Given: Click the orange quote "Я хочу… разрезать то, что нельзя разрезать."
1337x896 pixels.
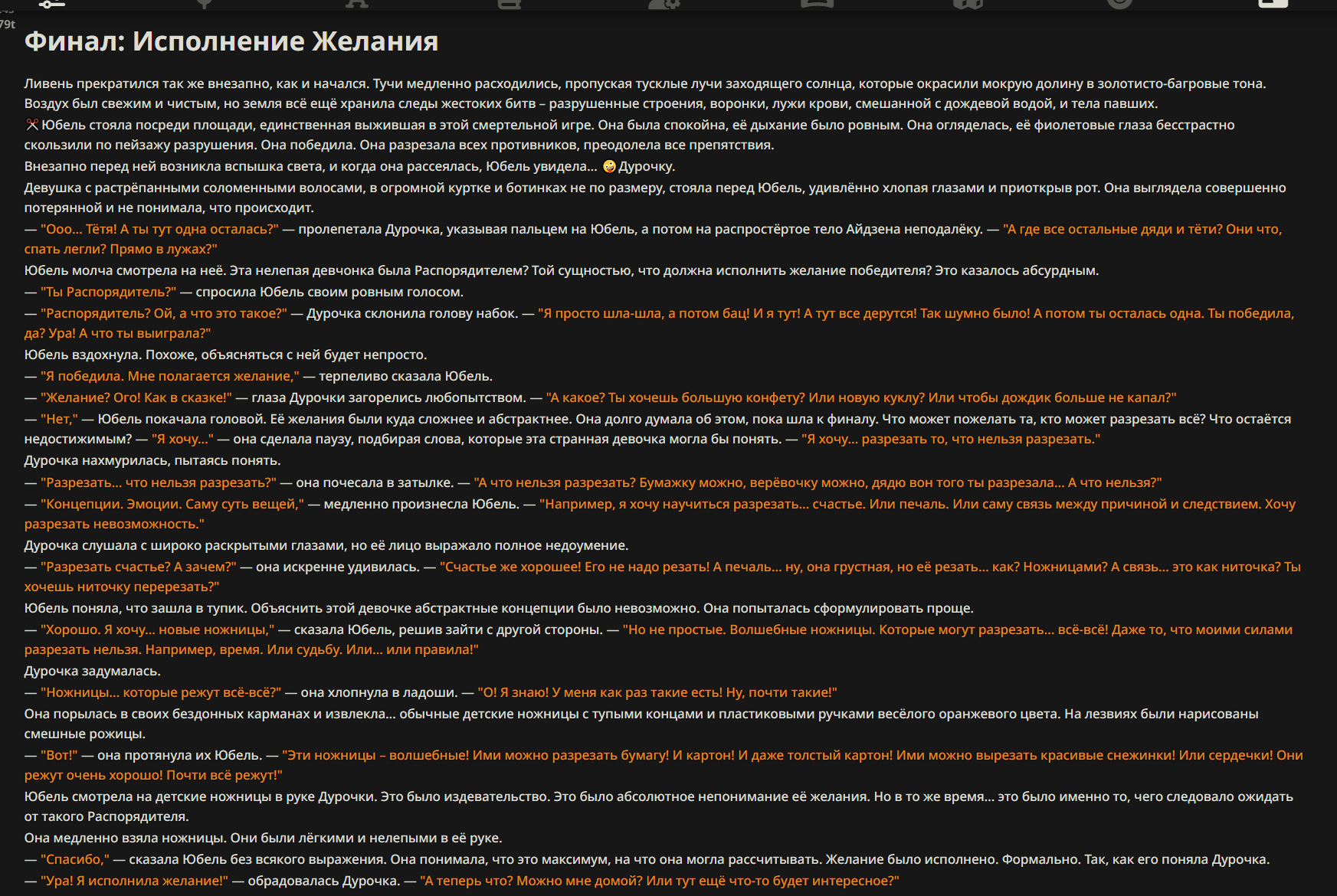Looking at the screenshot, I should (x=951, y=439).
